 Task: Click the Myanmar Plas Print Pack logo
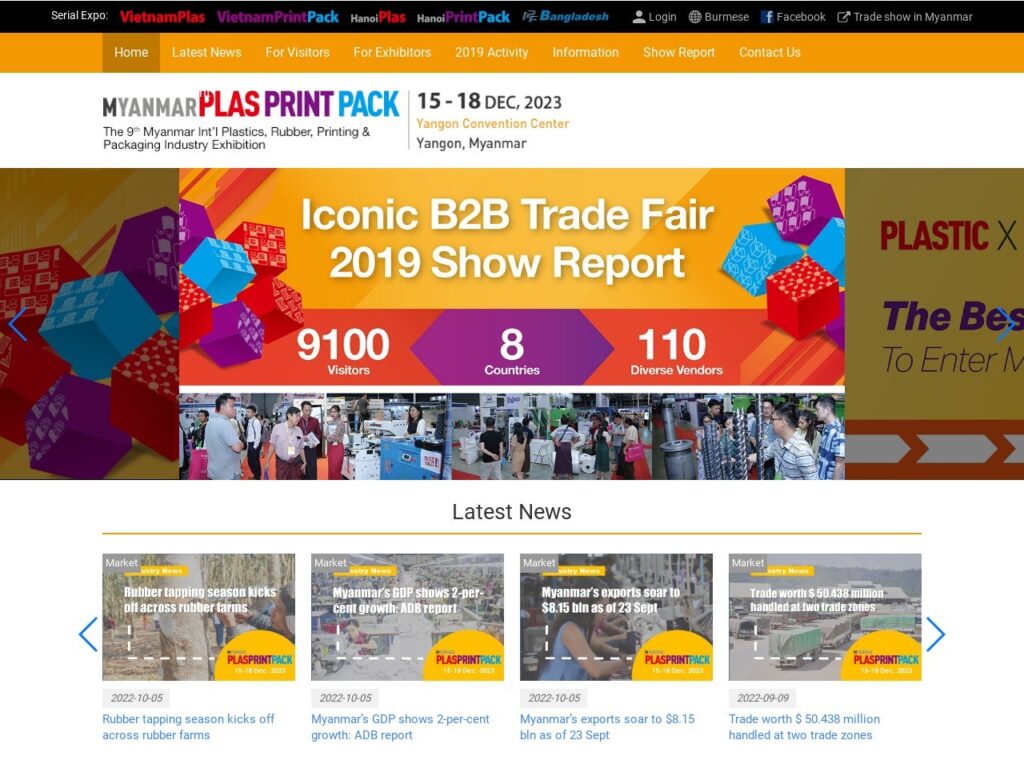tap(251, 104)
